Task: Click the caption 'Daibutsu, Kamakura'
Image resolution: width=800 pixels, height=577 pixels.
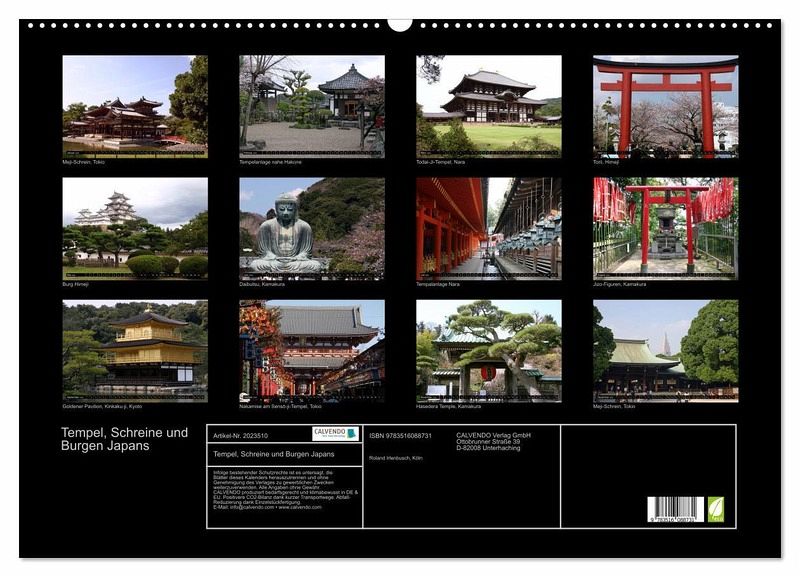Action: coord(262,284)
